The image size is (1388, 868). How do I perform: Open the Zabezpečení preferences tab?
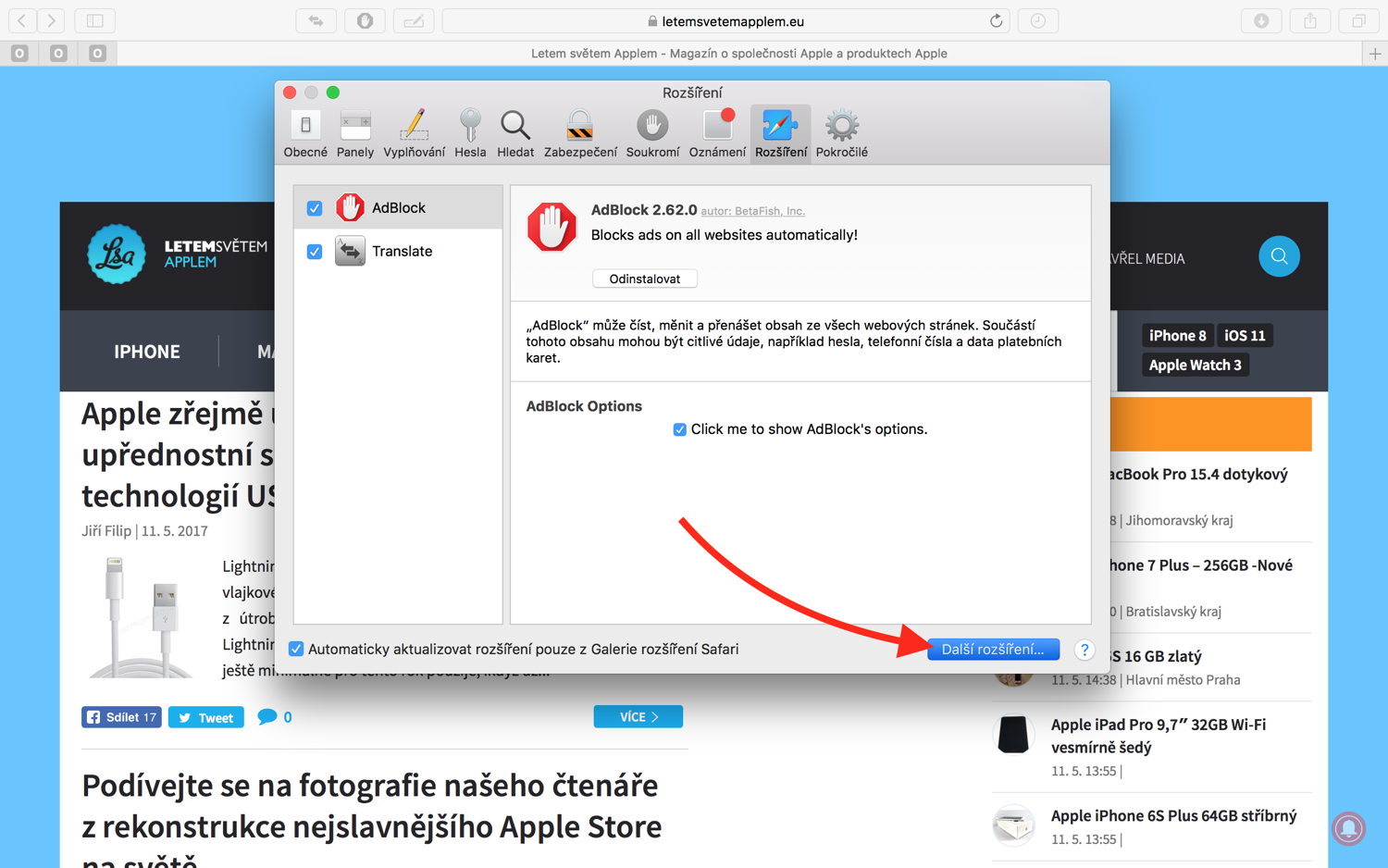pos(580,134)
